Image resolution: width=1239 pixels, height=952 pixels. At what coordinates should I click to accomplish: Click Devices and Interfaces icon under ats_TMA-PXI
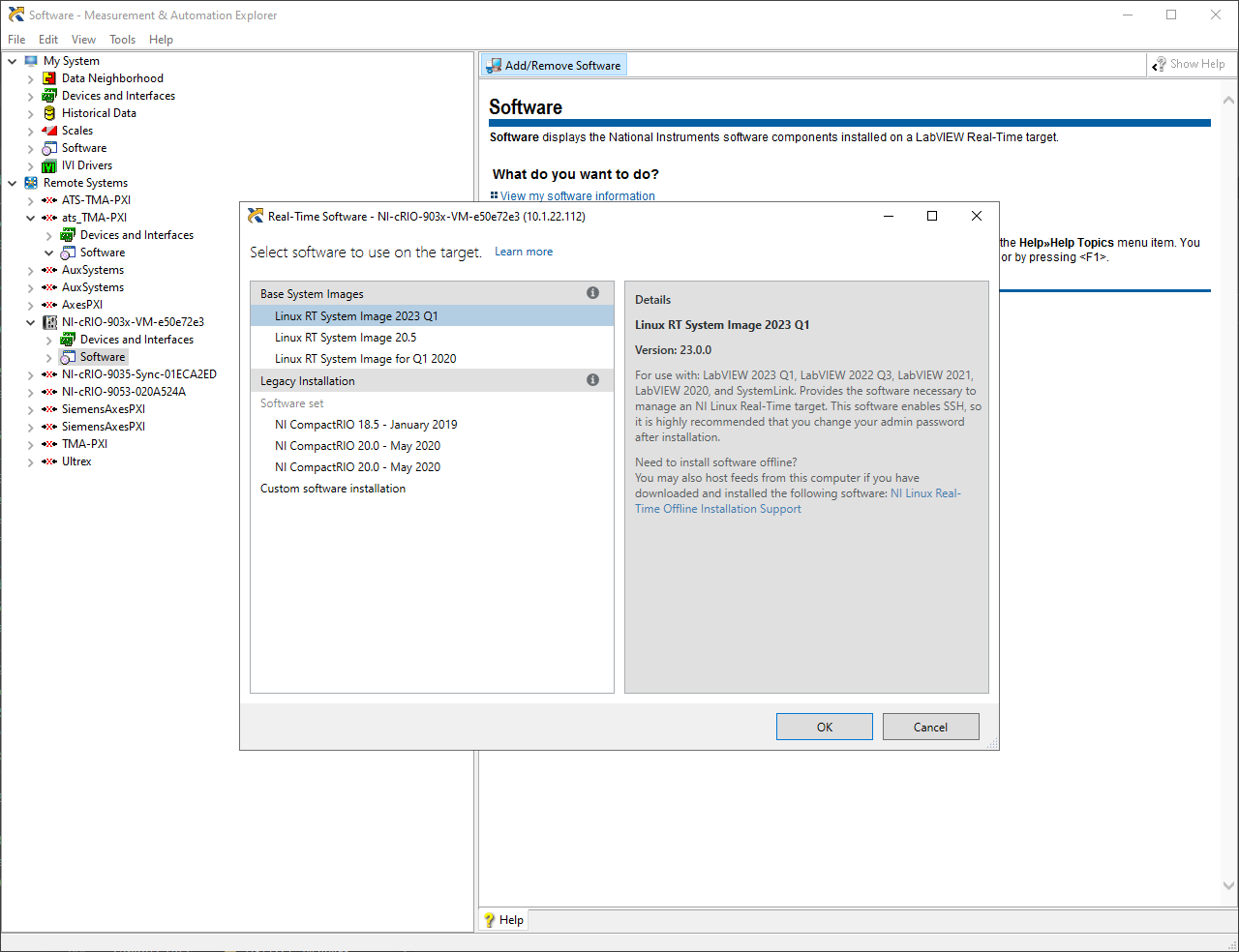tap(68, 235)
